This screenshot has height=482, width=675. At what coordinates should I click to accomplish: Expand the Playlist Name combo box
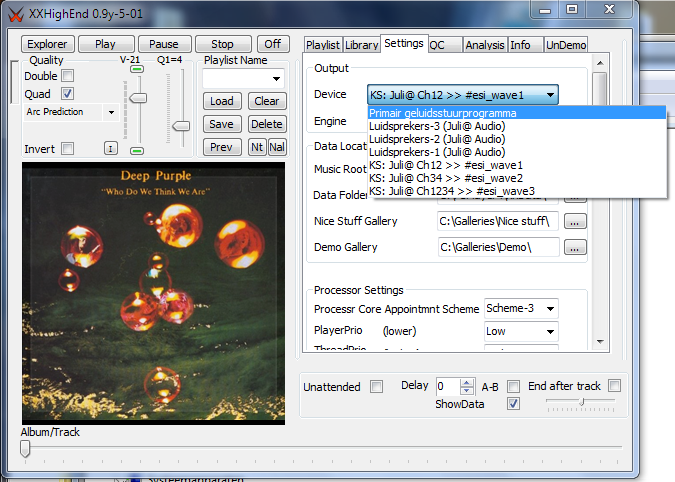pos(276,78)
